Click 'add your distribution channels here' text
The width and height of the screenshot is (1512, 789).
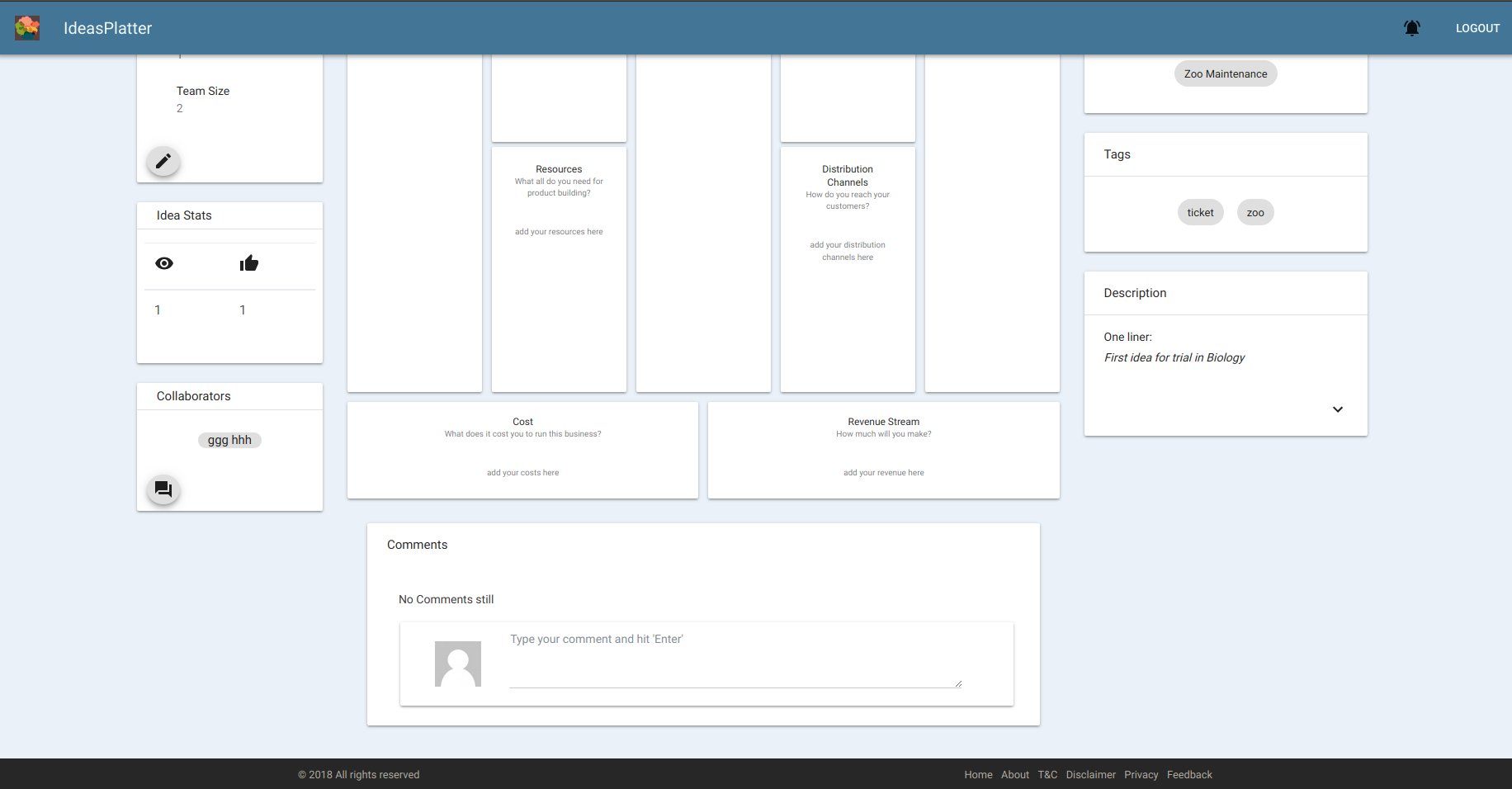(848, 251)
